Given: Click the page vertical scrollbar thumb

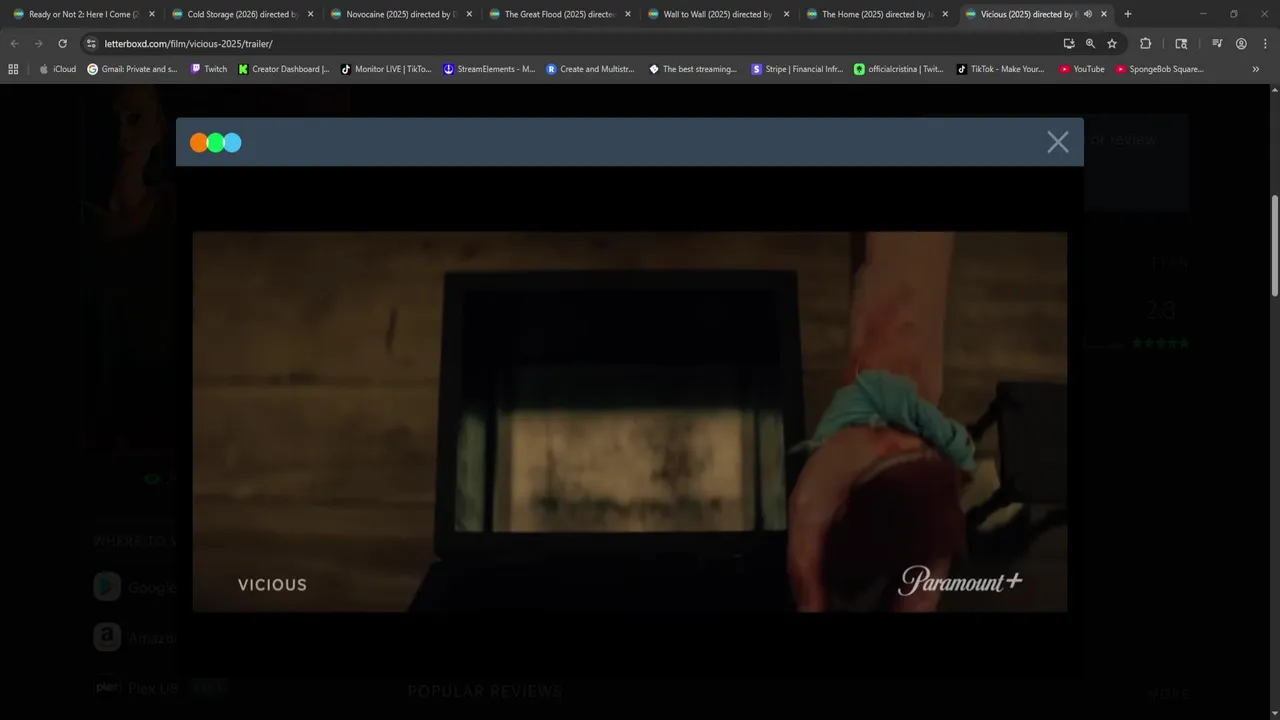Looking at the screenshot, I should click(x=1274, y=245).
